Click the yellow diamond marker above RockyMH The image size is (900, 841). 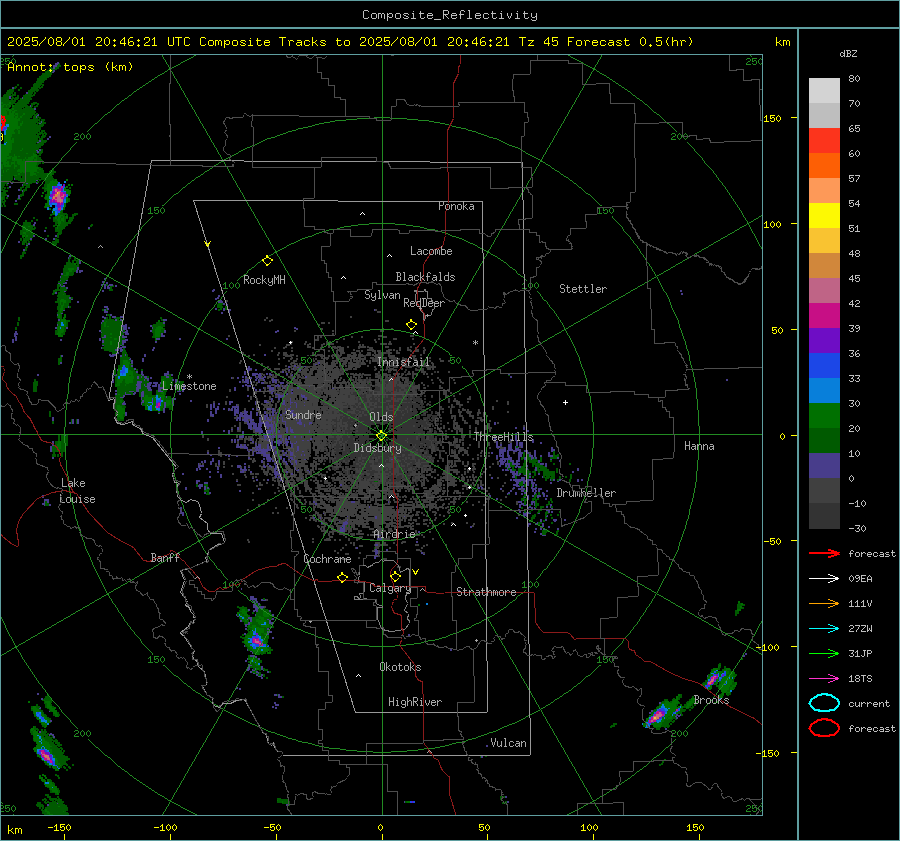(267, 261)
